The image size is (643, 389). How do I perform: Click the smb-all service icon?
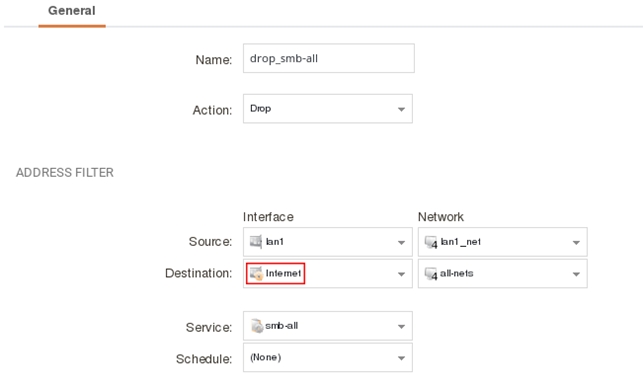pyautogui.click(x=257, y=326)
